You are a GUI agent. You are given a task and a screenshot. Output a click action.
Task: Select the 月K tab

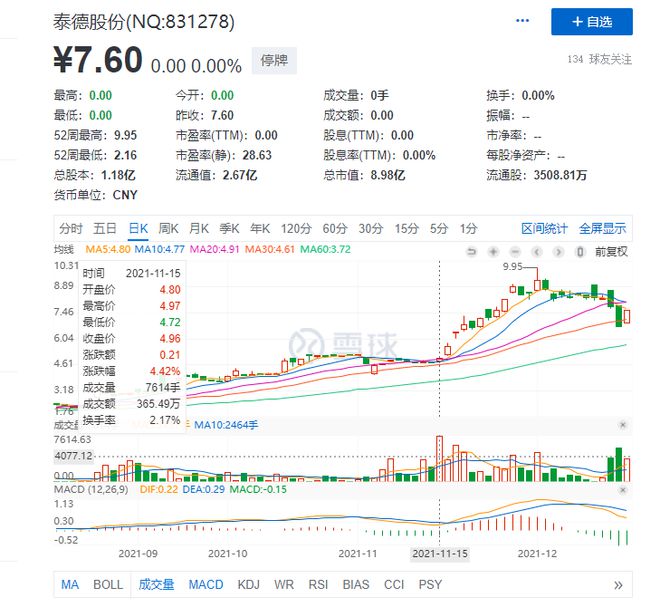(x=199, y=229)
